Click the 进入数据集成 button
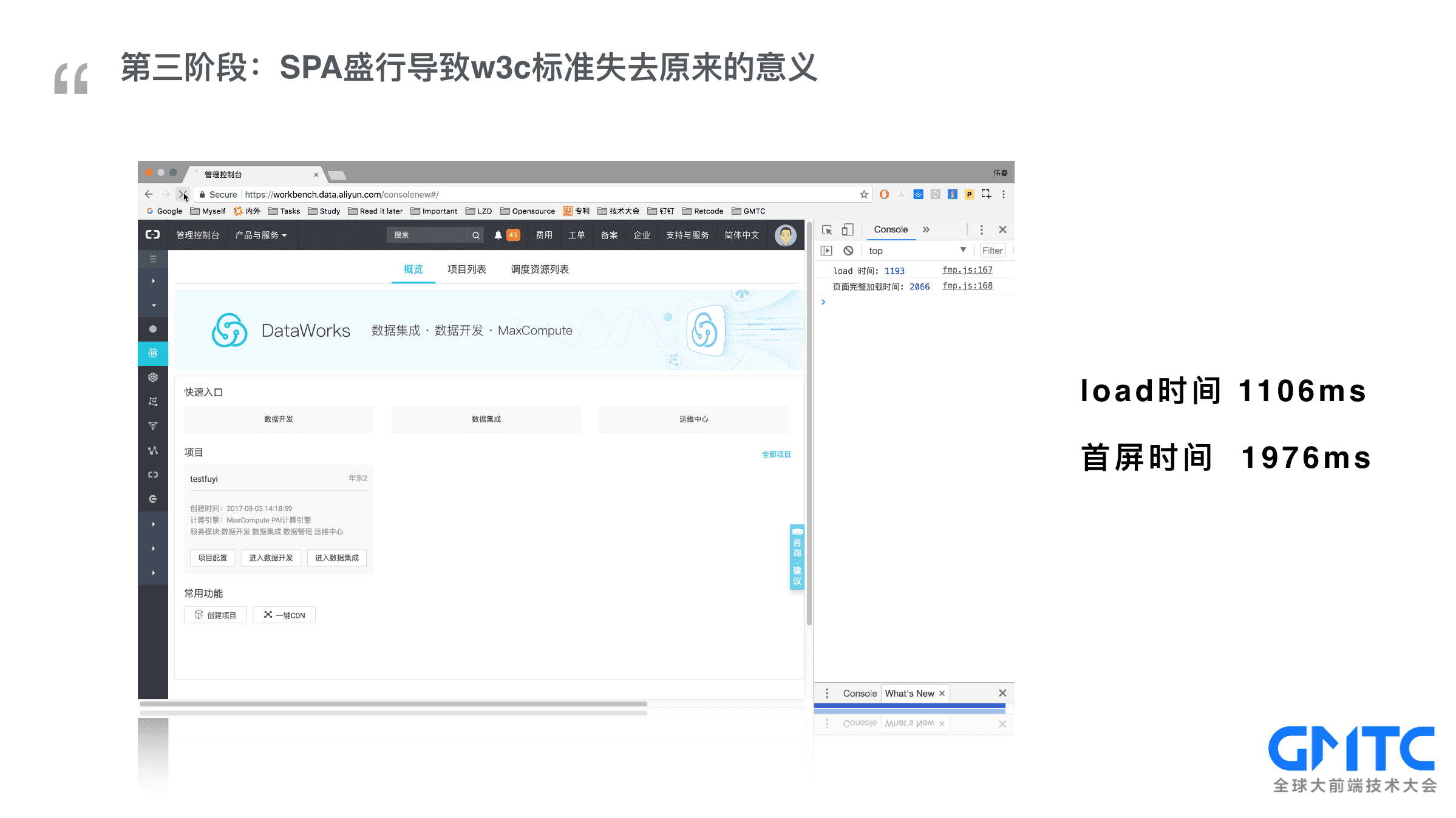This screenshot has width=1456, height=818. (336, 558)
